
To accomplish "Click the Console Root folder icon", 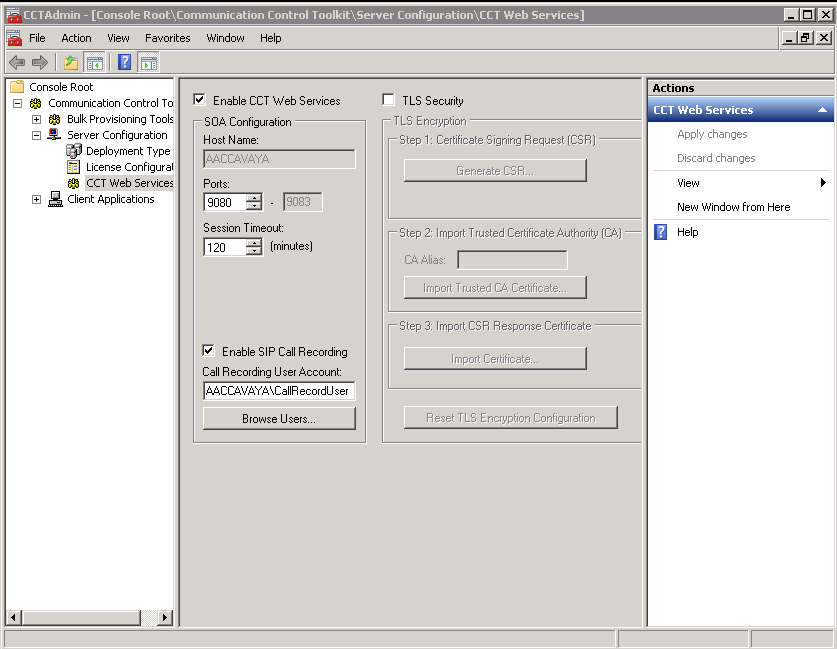I will point(17,86).
